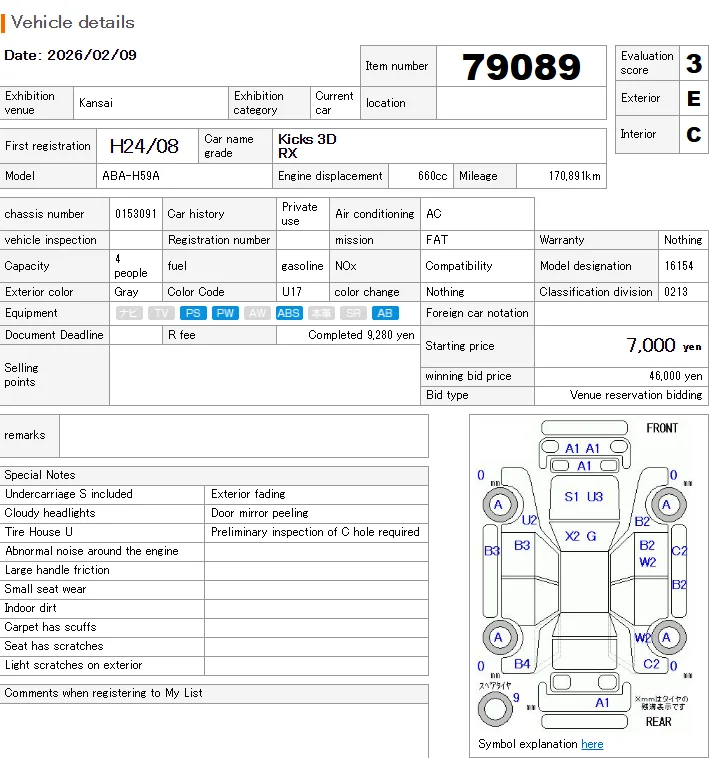
Task: Select the evaluation score value 3
Action: (x=694, y=63)
